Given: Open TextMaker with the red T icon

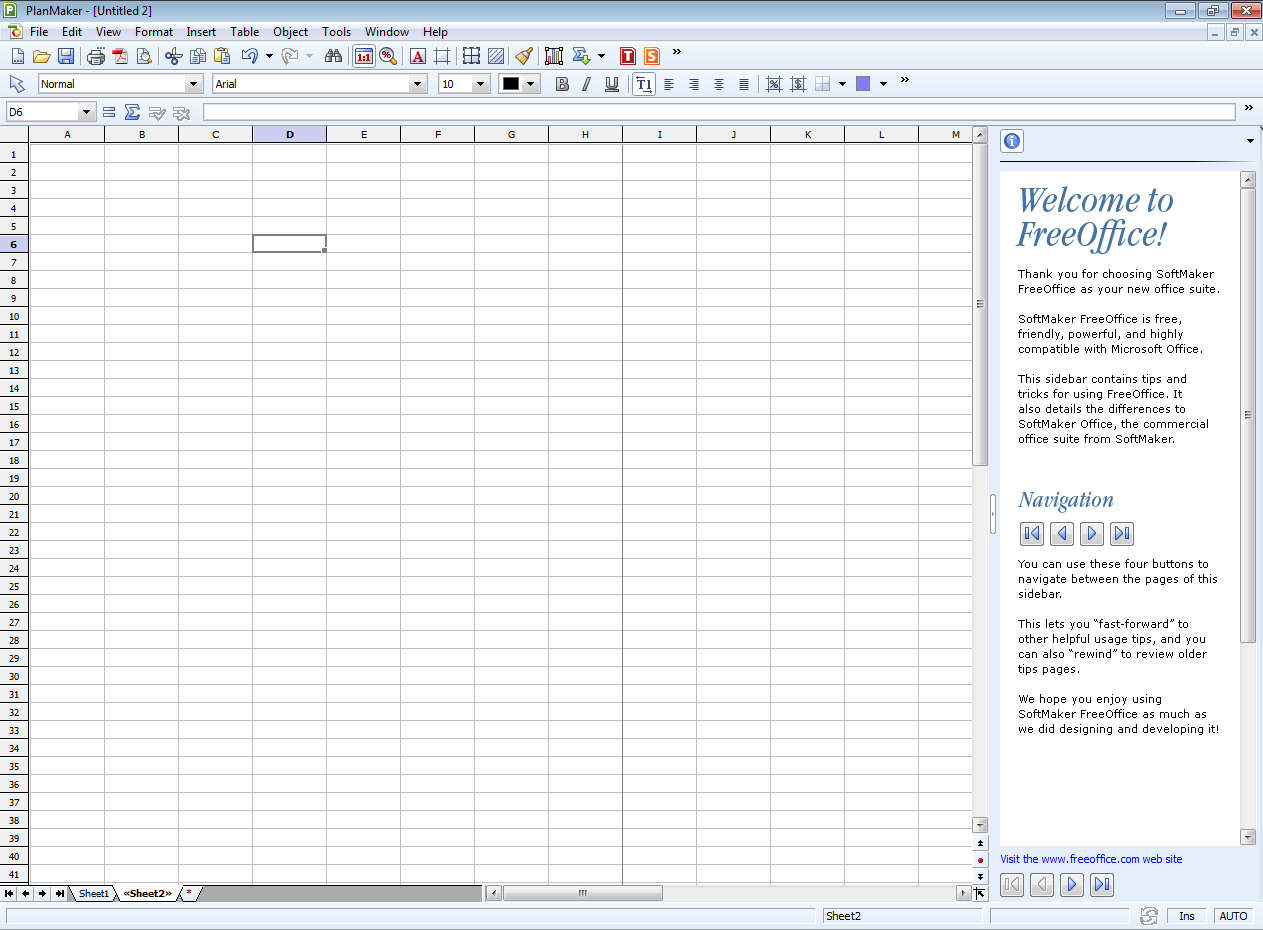Looking at the screenshot, I should click(x=627, y=56).
